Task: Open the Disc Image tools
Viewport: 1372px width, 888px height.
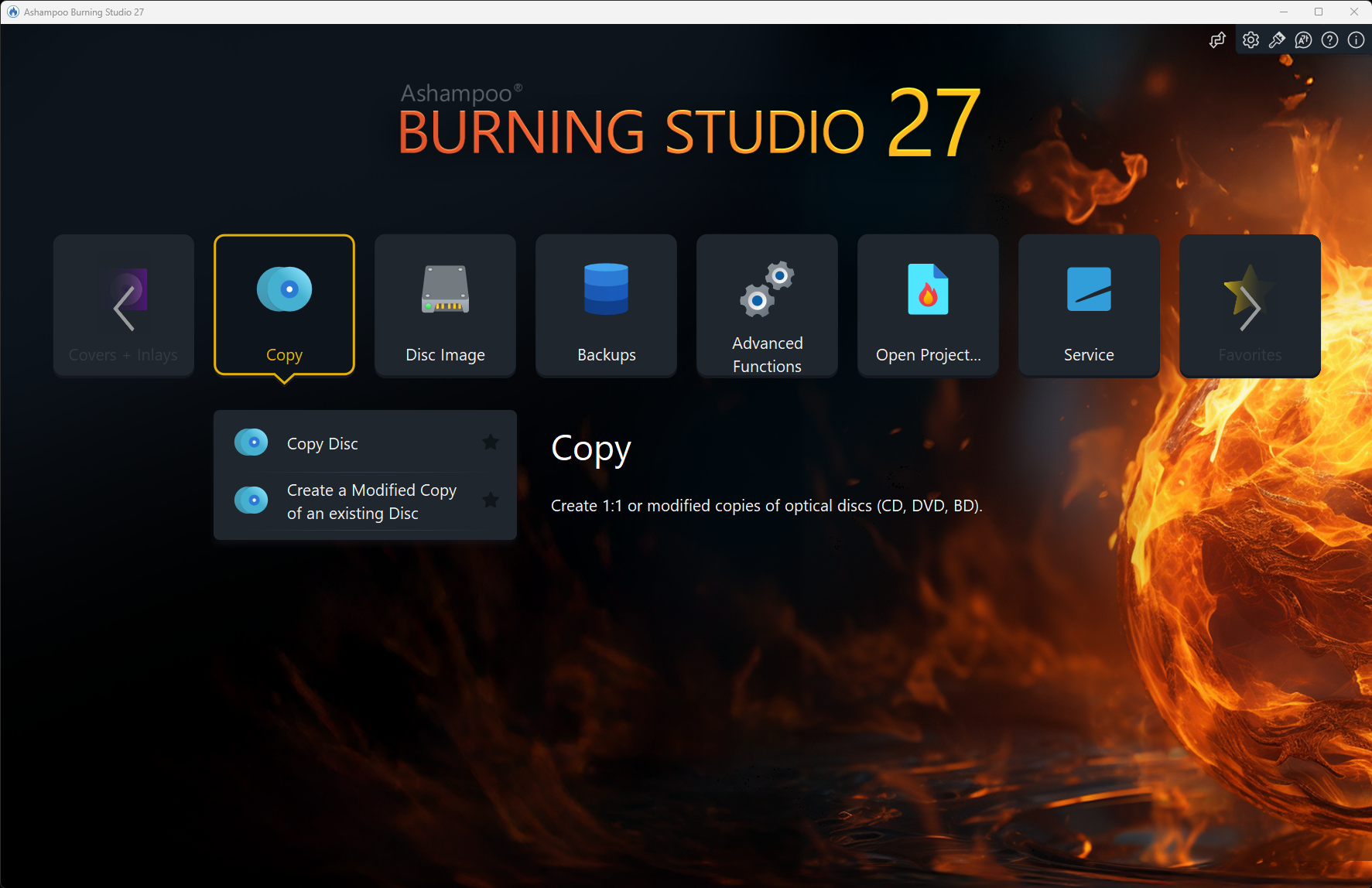Action: coord(445,306)
